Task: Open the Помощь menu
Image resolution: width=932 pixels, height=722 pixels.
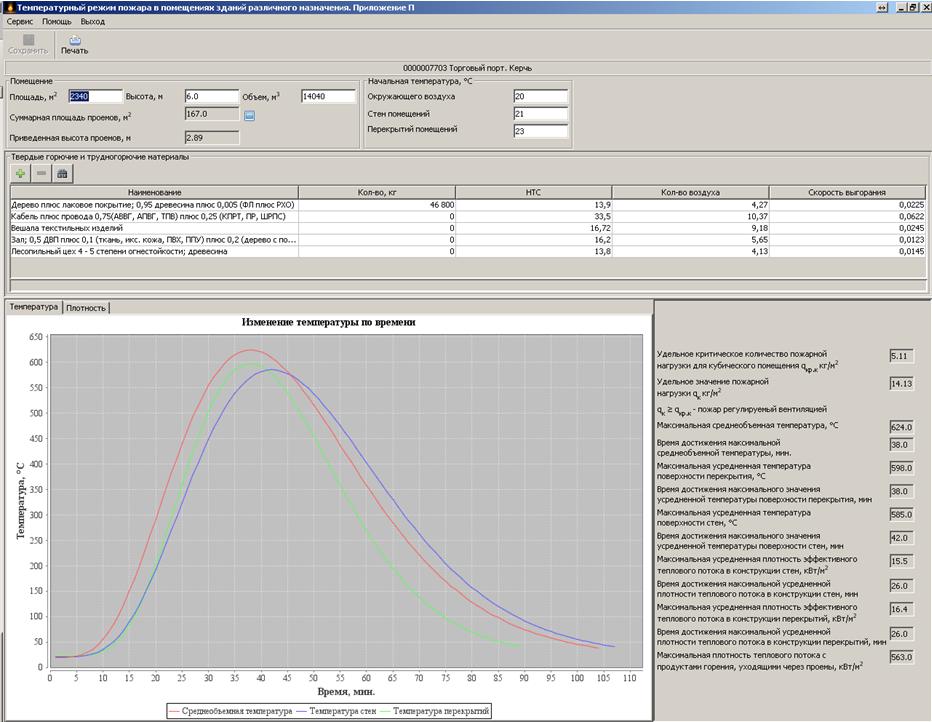Action: pos(56,20)
